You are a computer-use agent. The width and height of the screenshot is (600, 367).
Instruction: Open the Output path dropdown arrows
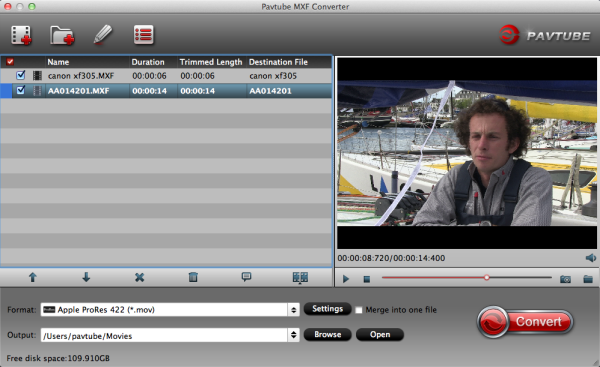click(x=293, y=335)
